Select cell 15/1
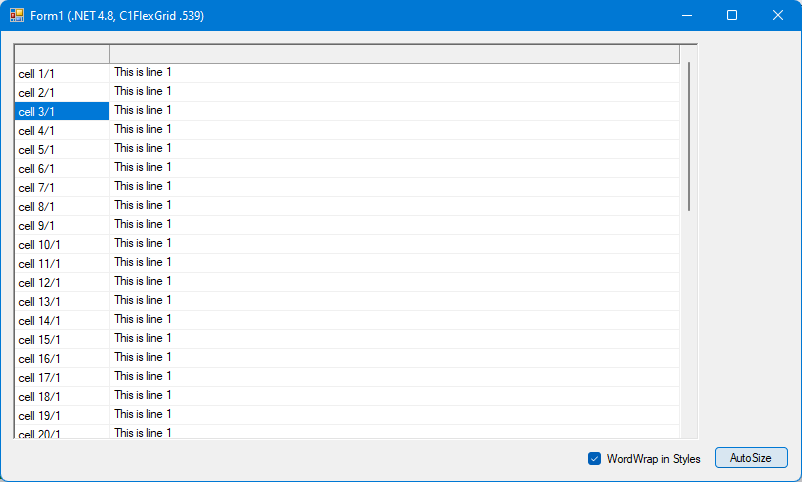 click(x=62, y=339)
